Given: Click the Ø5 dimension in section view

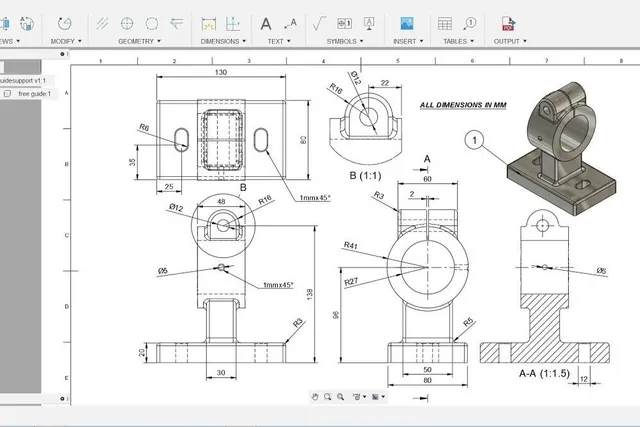Looking at the screenshot, I should click(x=601, y=271).
